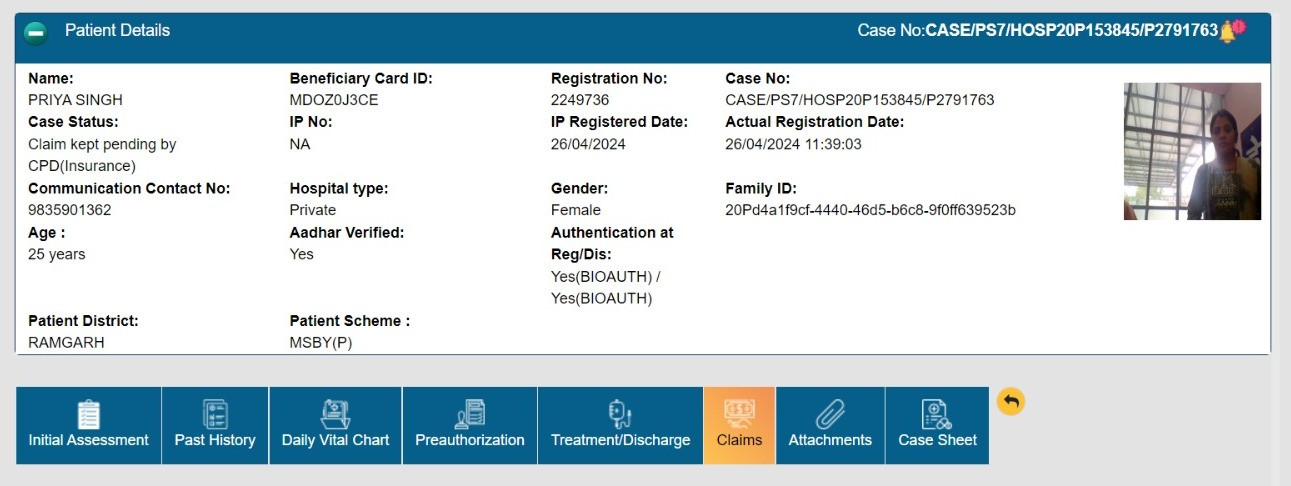Click the case number in header bar
Screen dimensions: 1291x486
pos(1072,31)
